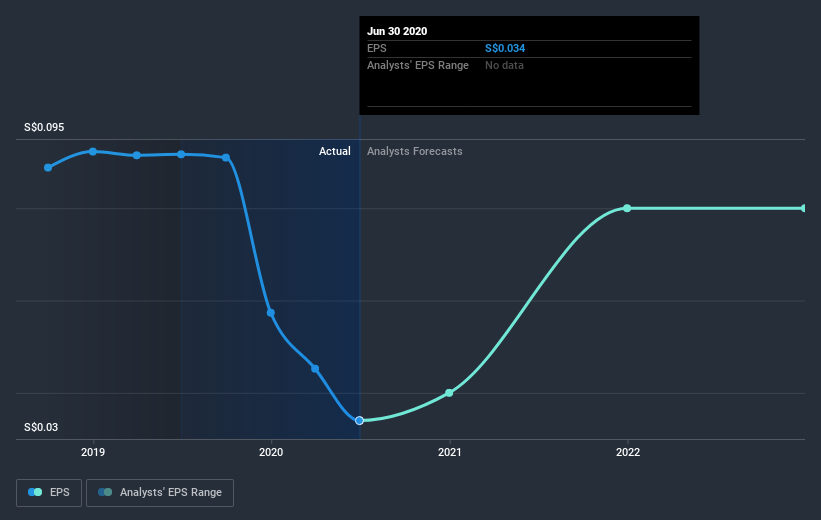Screen dimensions: 821x520
Task: Click the No data text in tooltip
Action: click(x=504, y=65)
